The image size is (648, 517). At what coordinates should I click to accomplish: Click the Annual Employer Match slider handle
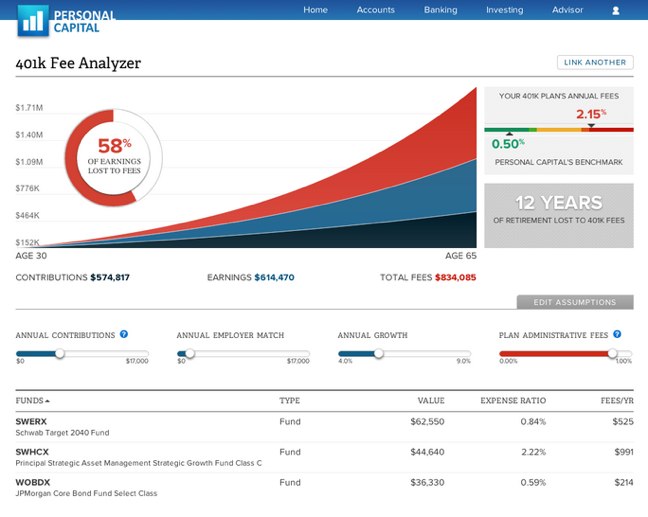190,353
